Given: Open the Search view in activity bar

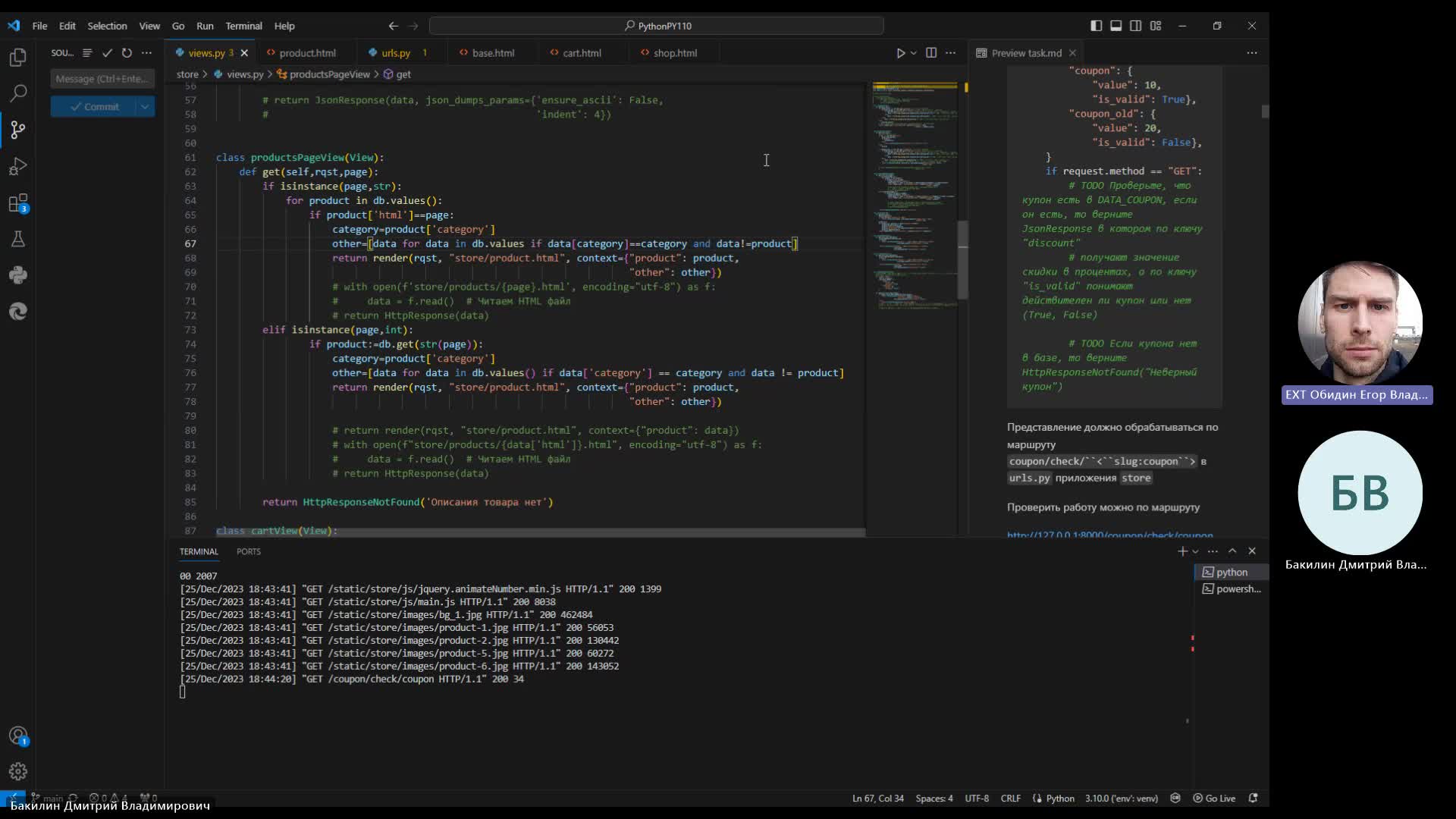Looking at the screenshot, I should [x=18, y=93].
